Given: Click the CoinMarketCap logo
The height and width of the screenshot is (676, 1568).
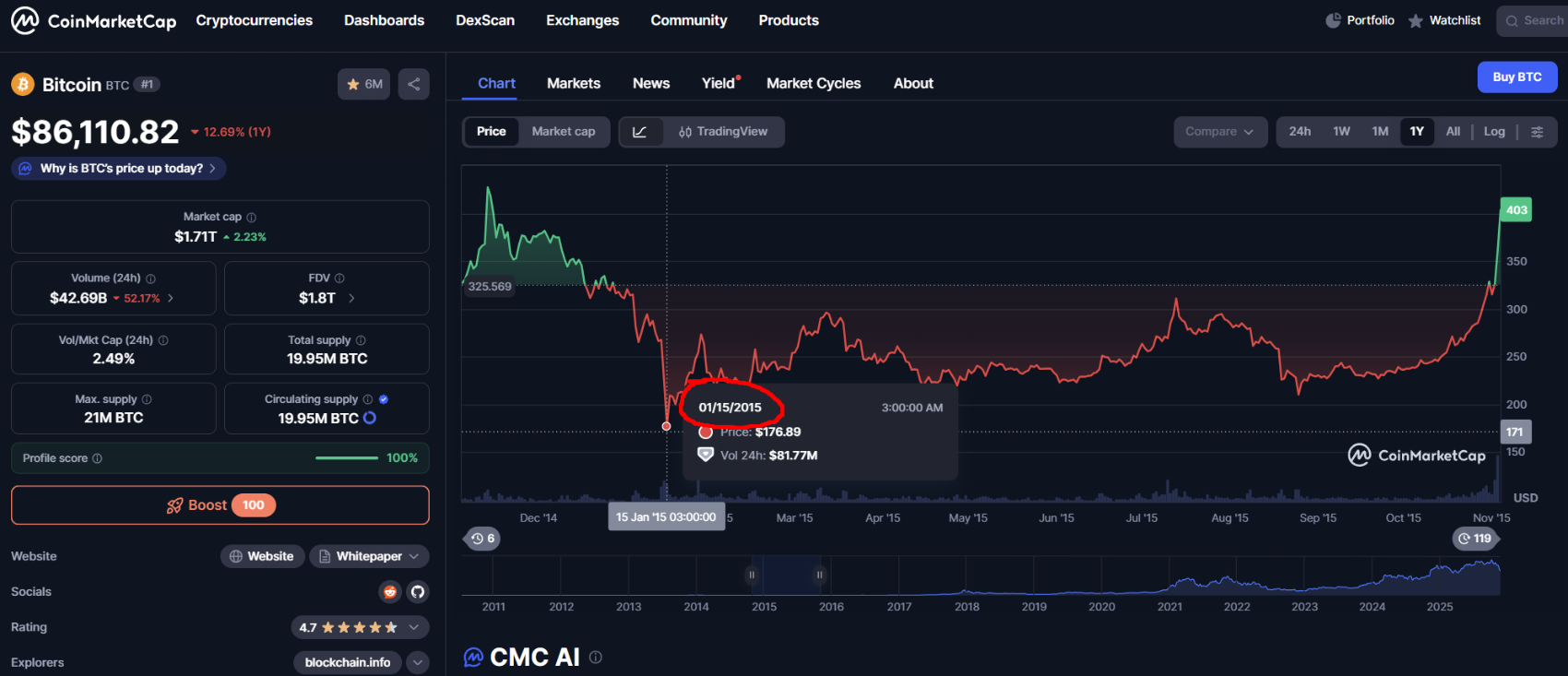Looking at the screenshot, I should coord(93,20).
